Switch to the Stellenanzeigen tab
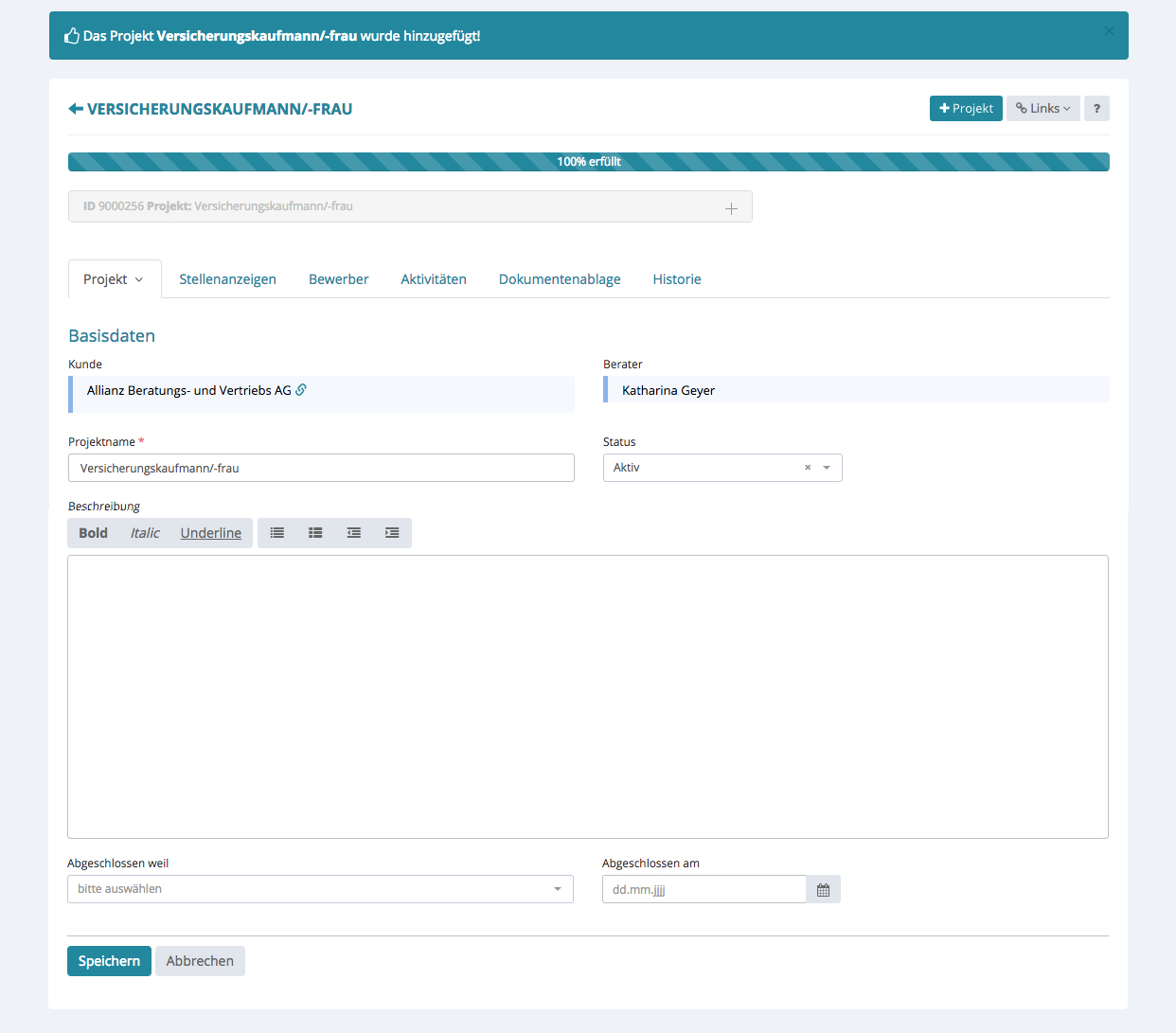 pos(227,279)
